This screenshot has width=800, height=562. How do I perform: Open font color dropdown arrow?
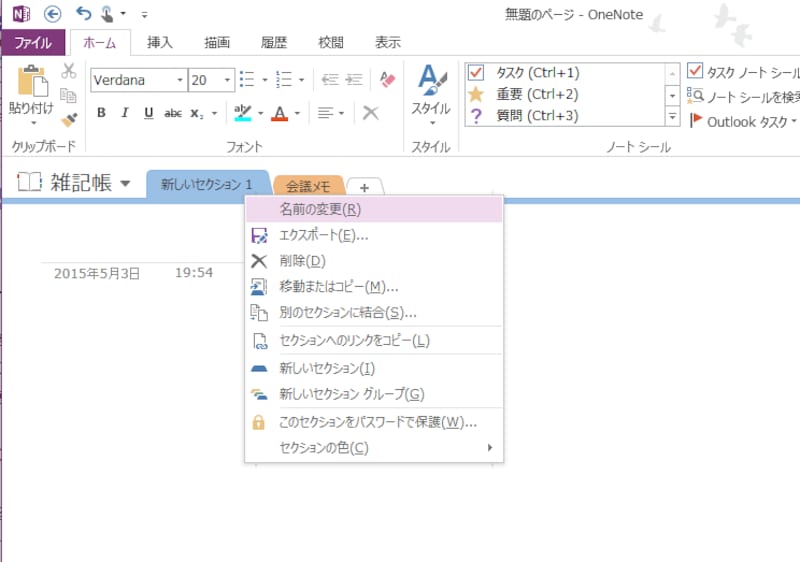(x=297, y=113)
